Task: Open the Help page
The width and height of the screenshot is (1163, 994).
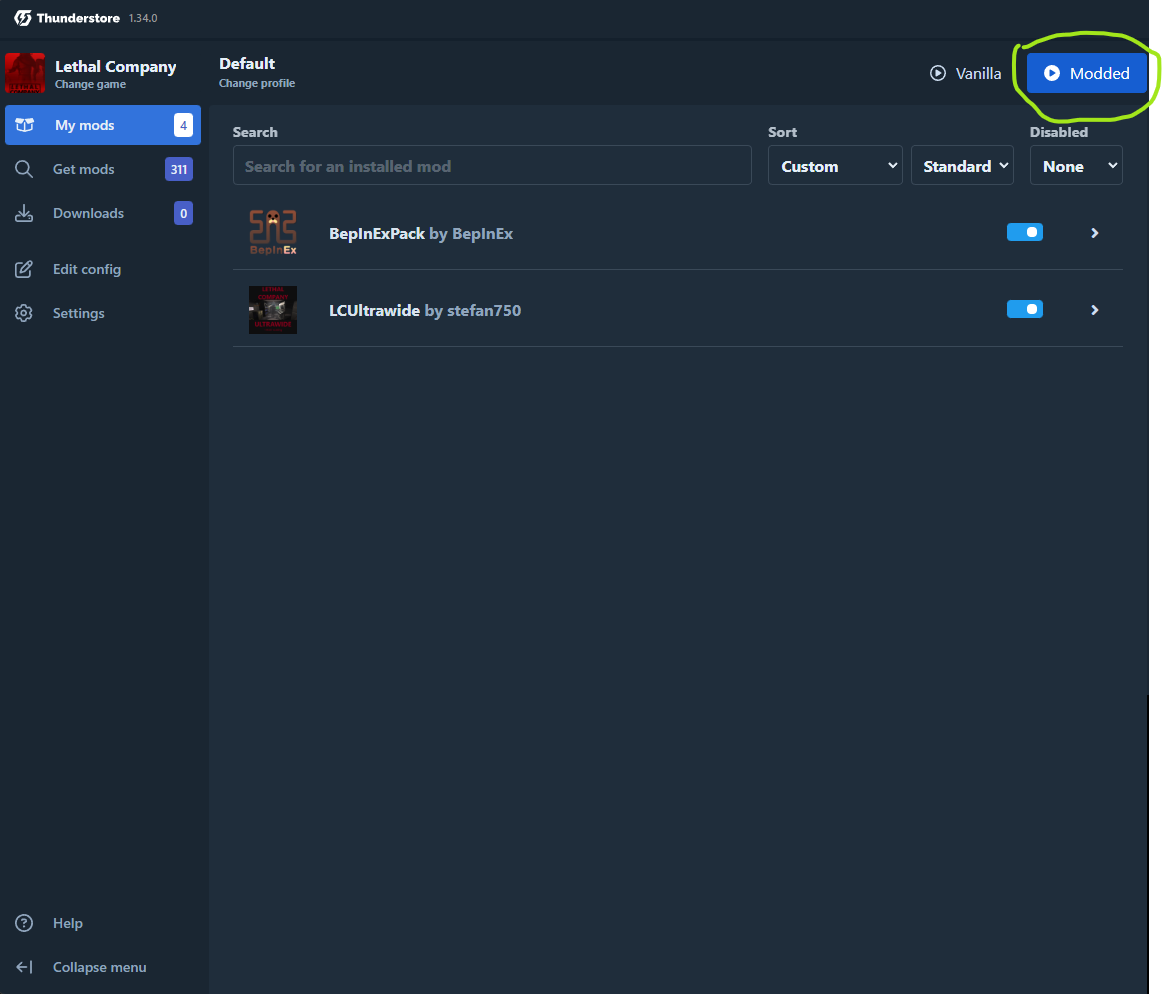Action: pos(103,923)
